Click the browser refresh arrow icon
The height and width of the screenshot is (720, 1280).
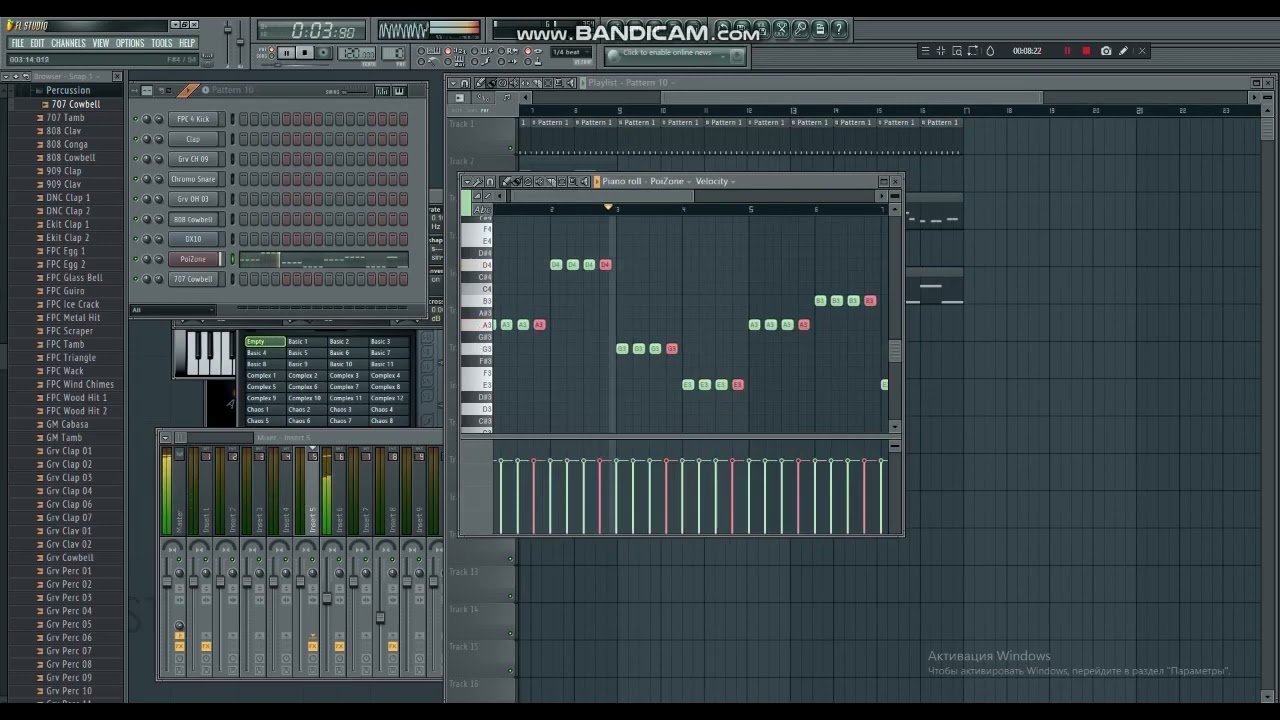click(x=26, y=77)
